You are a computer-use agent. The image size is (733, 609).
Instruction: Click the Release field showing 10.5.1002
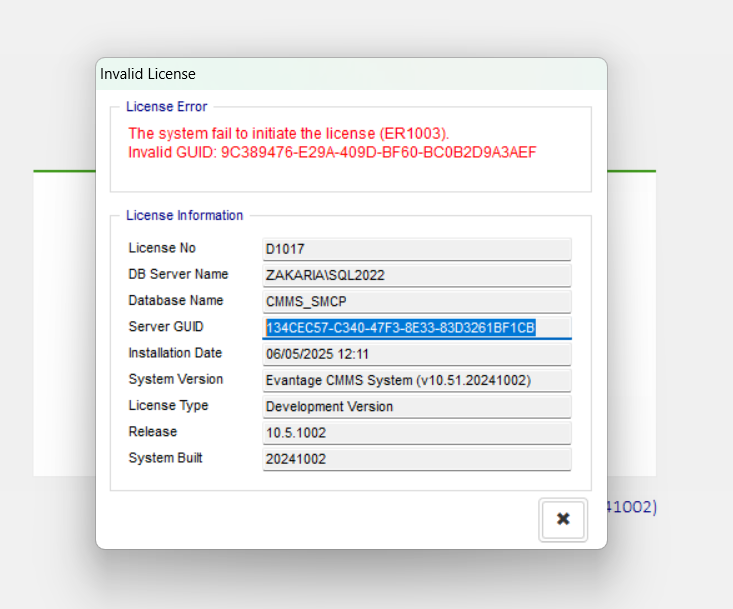416,433
